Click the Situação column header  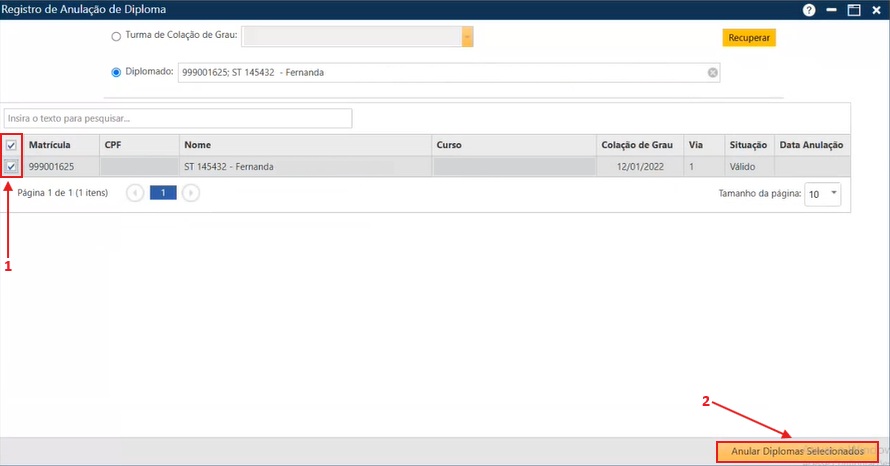pyautogui.click(x=748, y=145)
